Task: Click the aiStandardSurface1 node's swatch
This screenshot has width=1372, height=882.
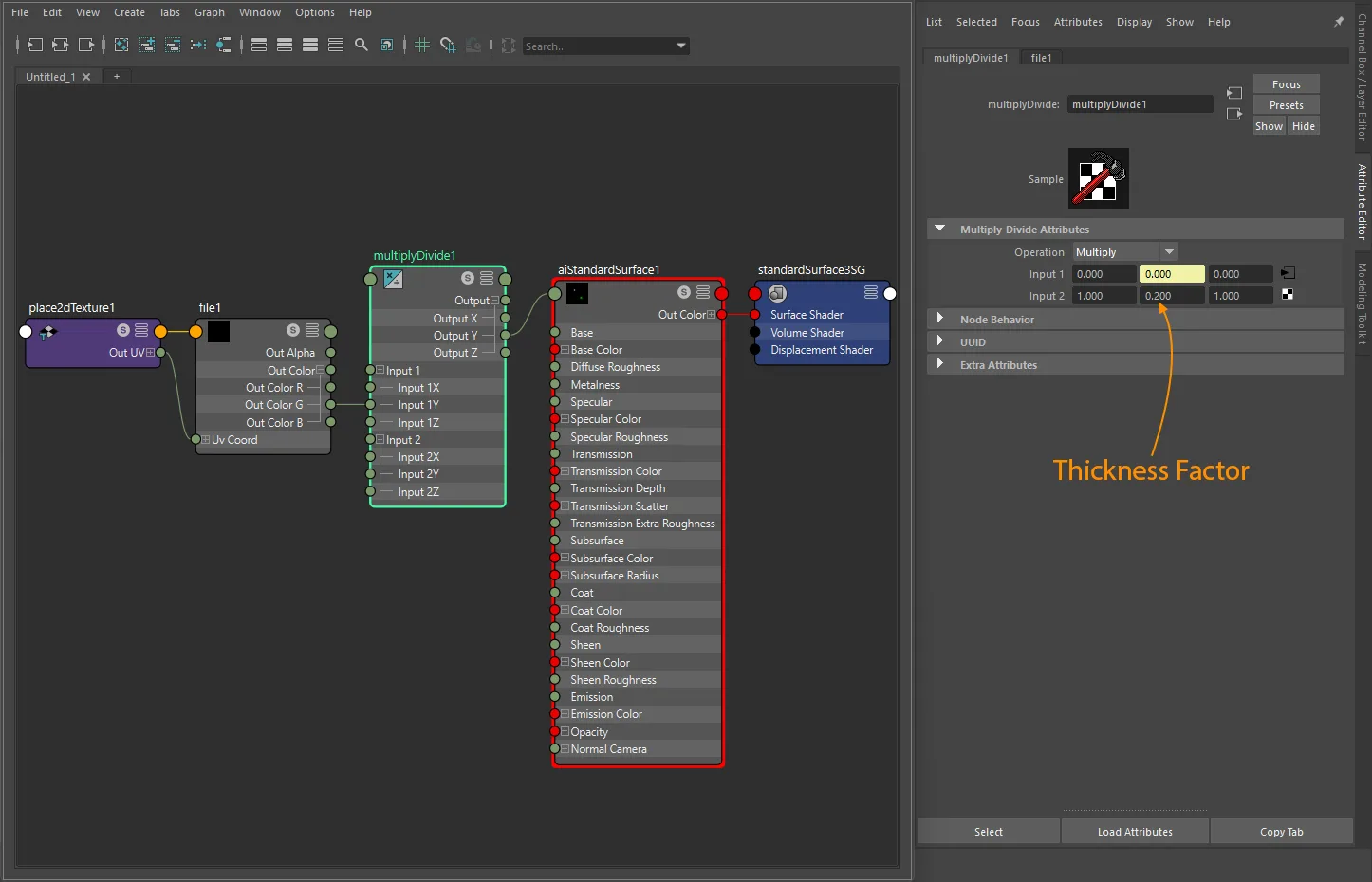Action: click(x=577, y=293)
